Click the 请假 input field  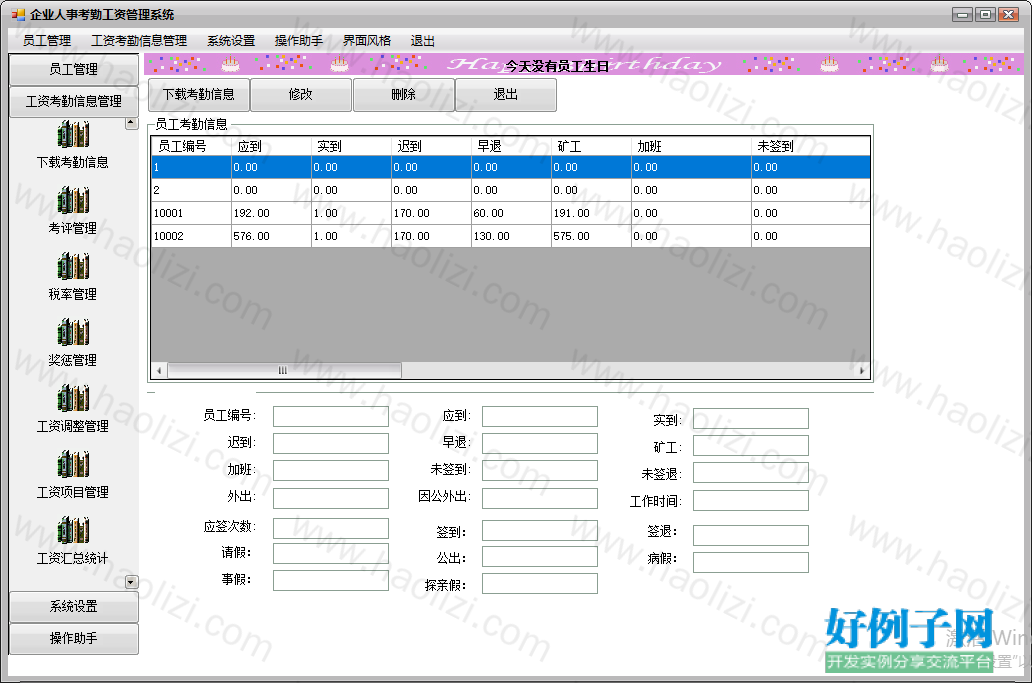[x=330, y=553]
